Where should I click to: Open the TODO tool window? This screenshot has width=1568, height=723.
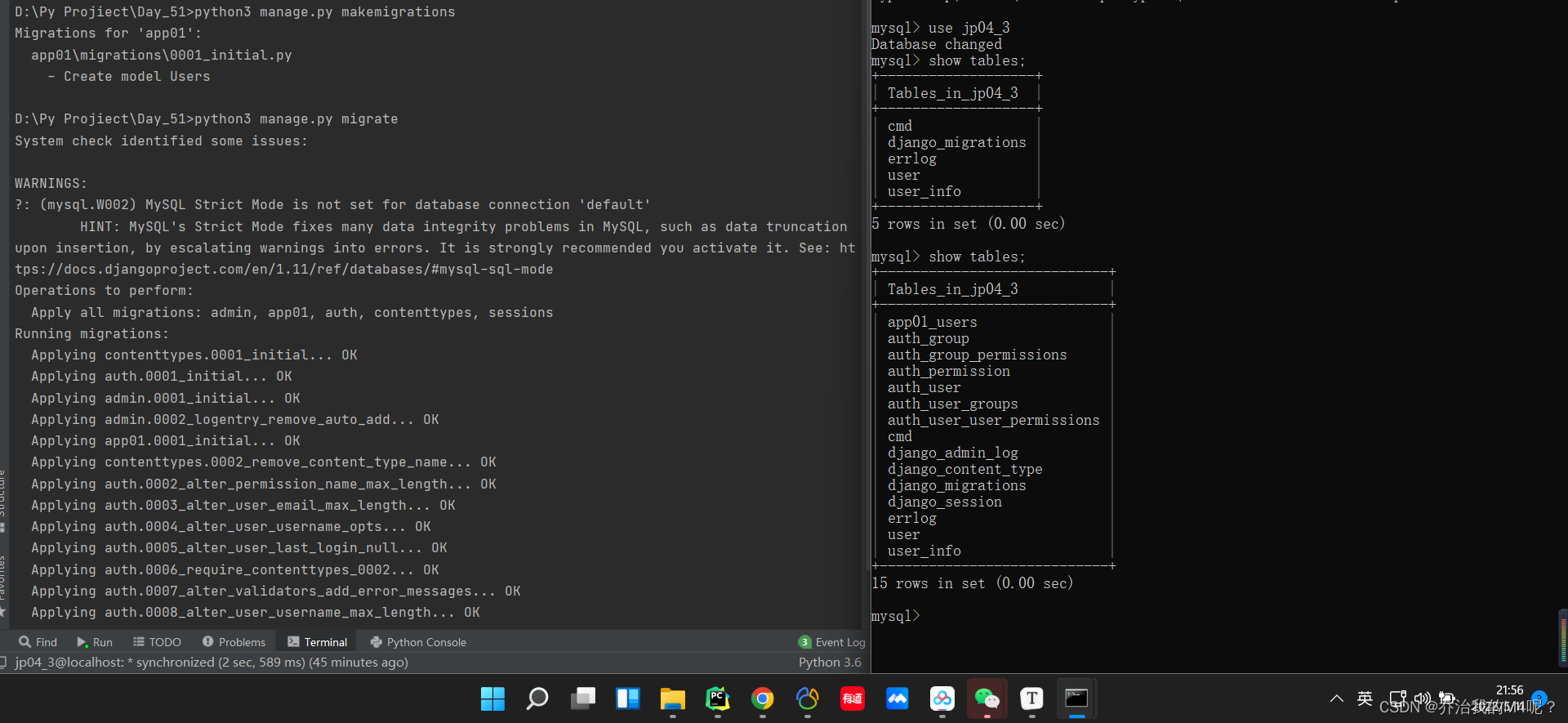[157, 642]
